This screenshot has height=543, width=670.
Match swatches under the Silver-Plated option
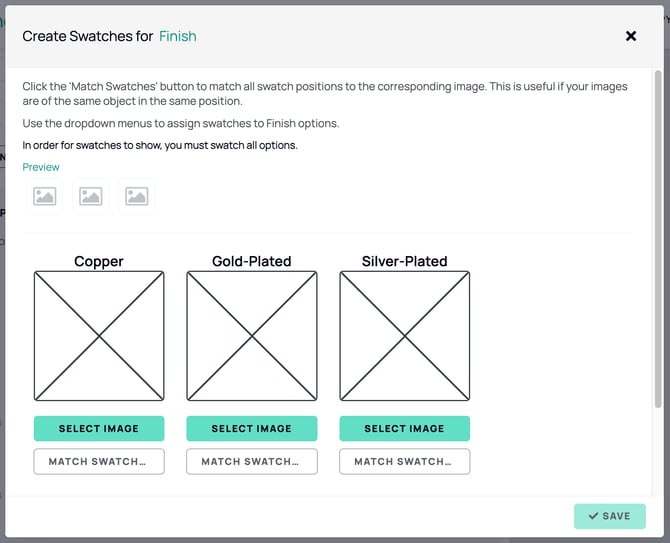coord(405,461)
